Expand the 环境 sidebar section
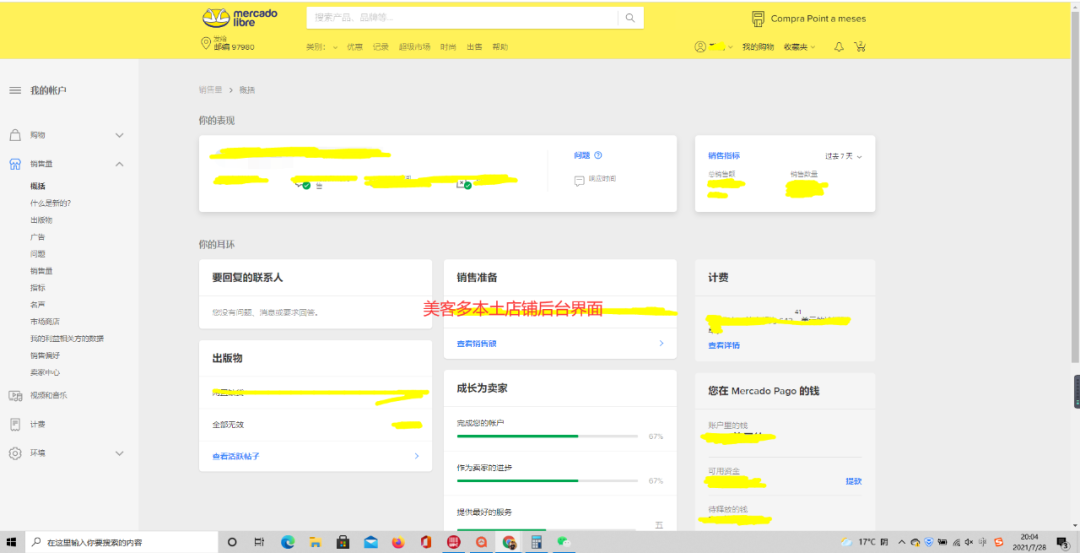This screenshot has width=1080, height=553. coord(119,453)
